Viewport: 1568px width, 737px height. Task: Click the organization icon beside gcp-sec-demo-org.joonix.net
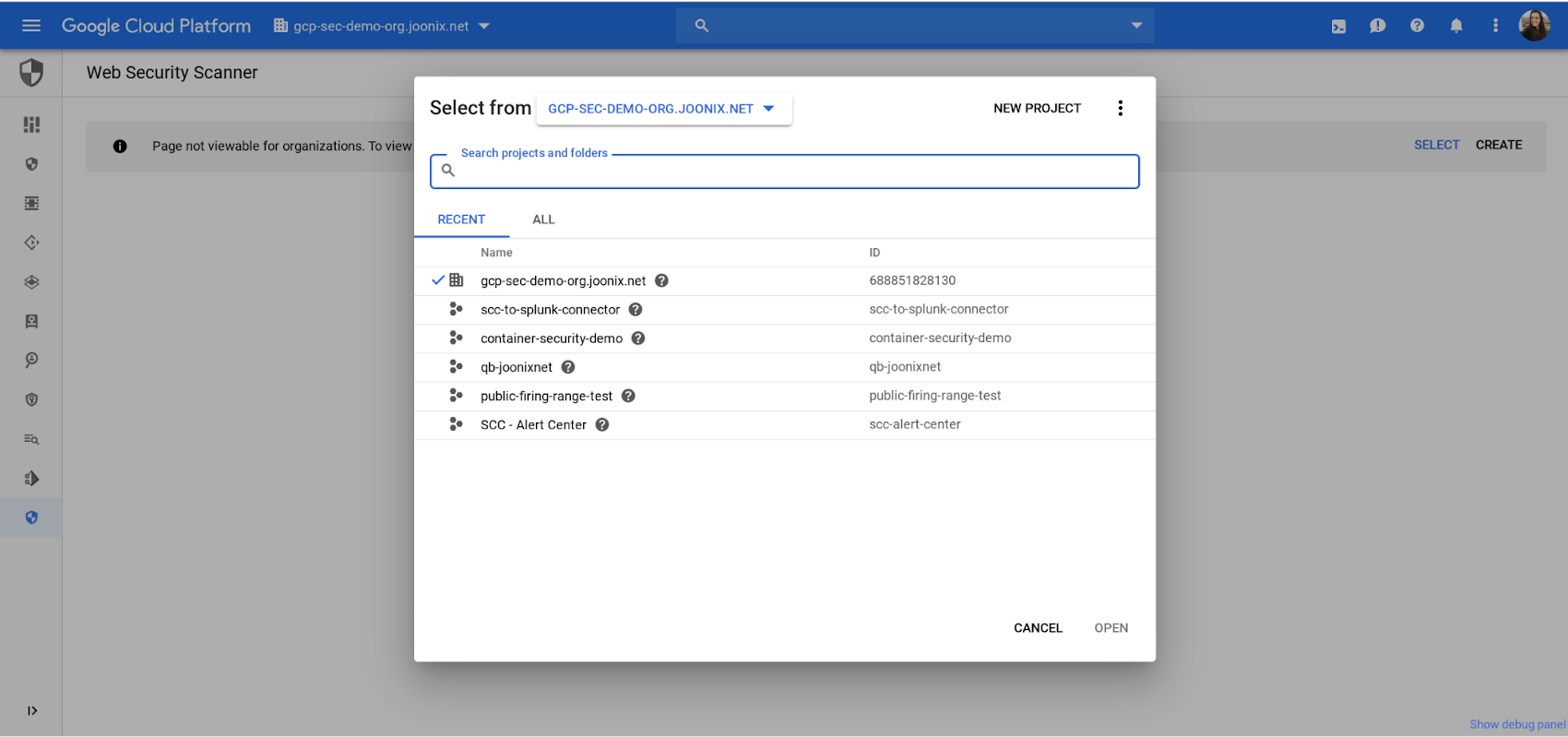click(456, 279)
